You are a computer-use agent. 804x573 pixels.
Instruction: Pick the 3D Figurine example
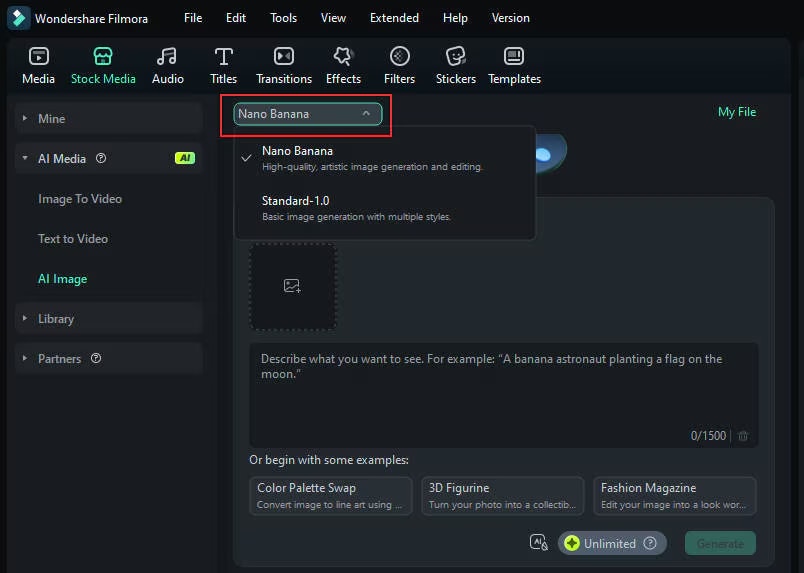(x=502, y=496)
